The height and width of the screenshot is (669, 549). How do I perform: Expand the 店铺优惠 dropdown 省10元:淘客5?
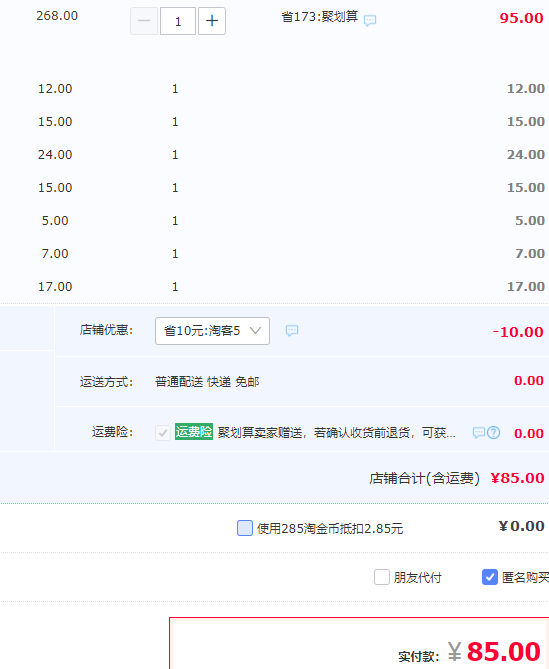(212, 331)
